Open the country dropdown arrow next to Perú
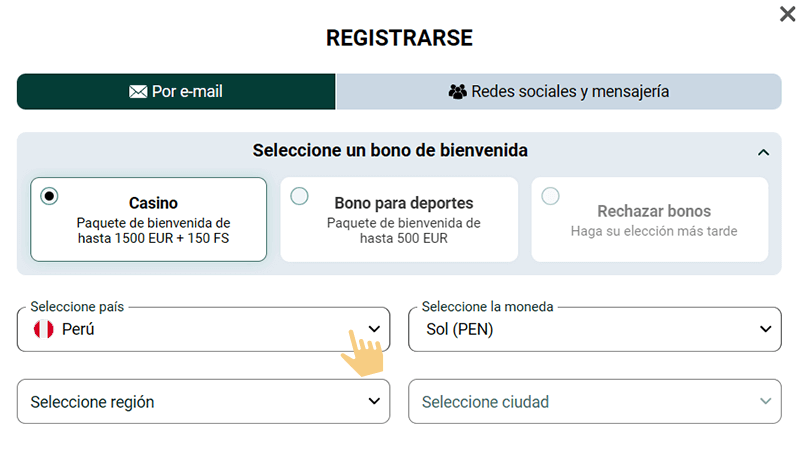 tap(375, 329)
